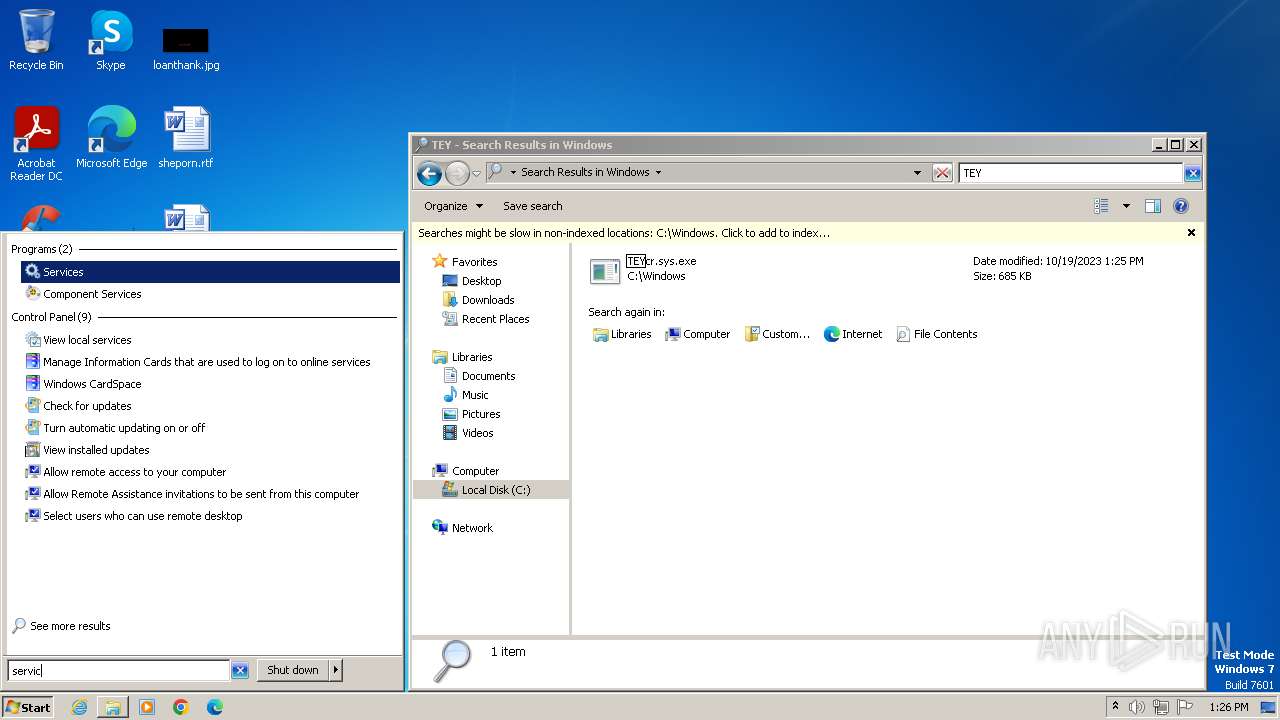Click the Start button

tap(28, 707)
